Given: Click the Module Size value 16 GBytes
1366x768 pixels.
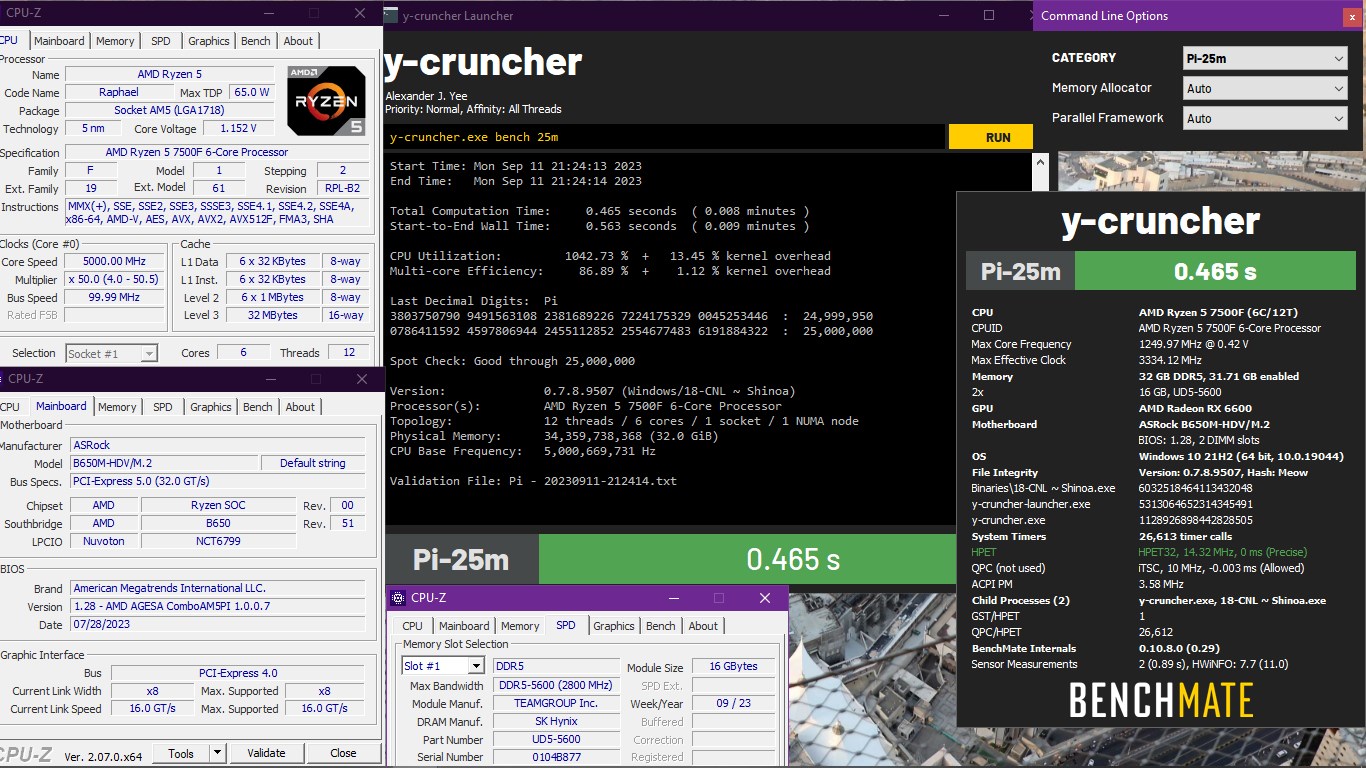Looking at the screenshot, I should coord(734,666).
